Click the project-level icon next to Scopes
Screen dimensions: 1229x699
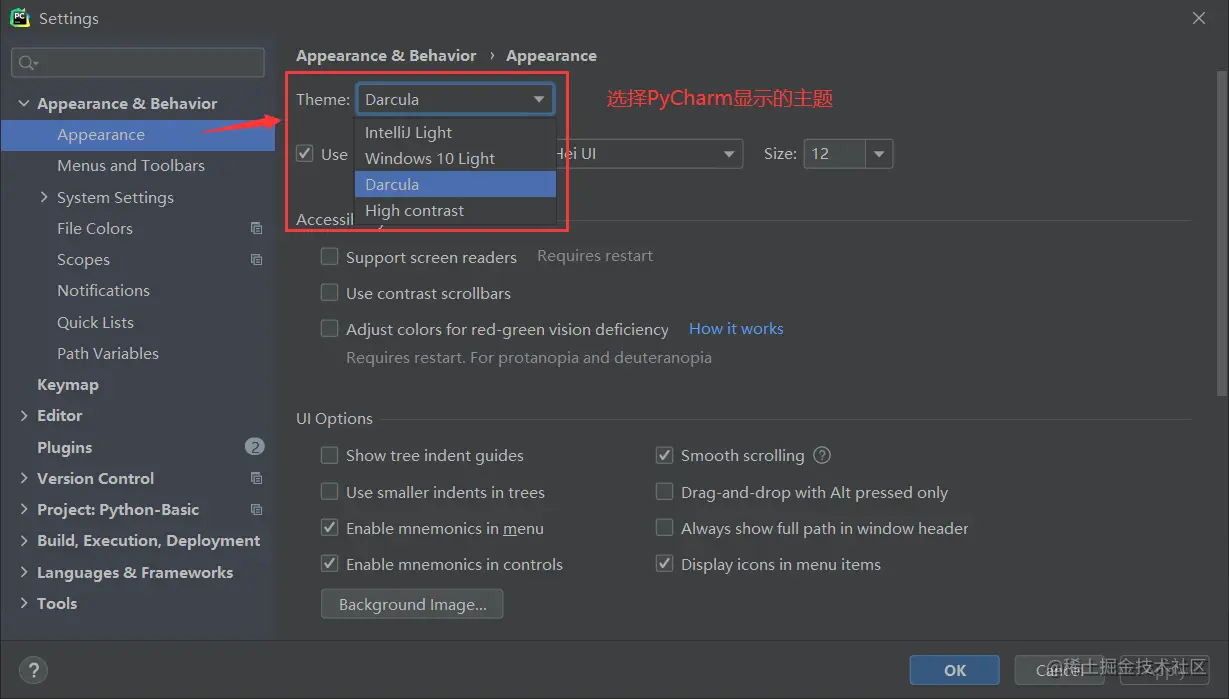[256, 259]
